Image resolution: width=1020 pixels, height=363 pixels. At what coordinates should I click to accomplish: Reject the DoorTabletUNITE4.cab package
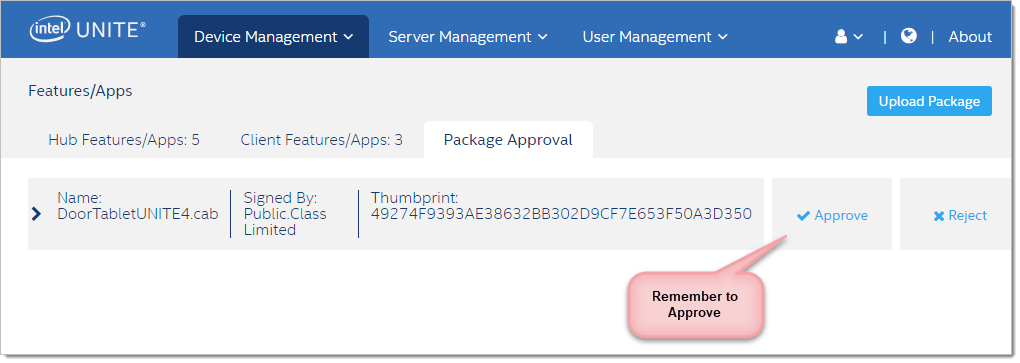[960, 215]
